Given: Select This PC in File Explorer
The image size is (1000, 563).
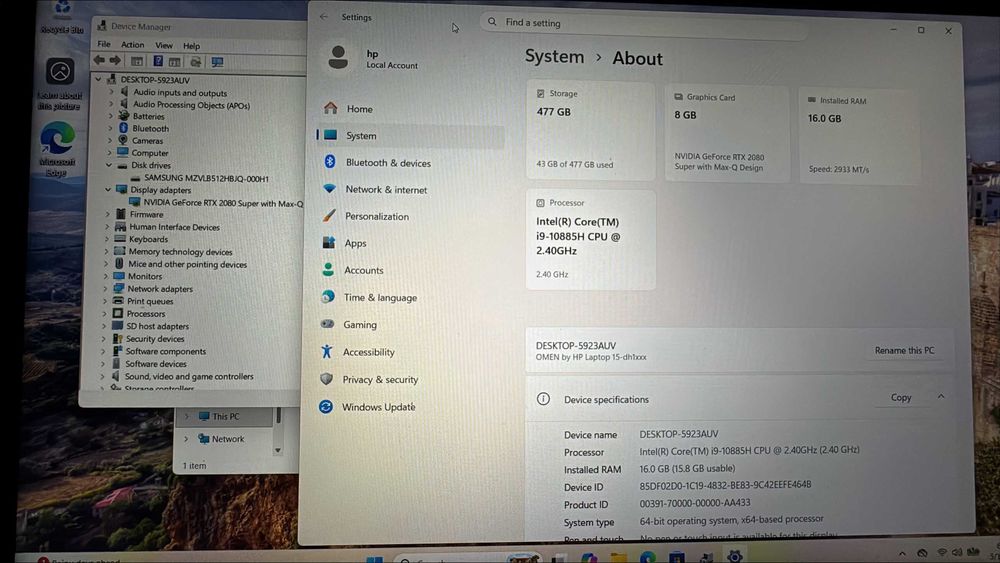Looking at the screenshot, I should (226, 416).
